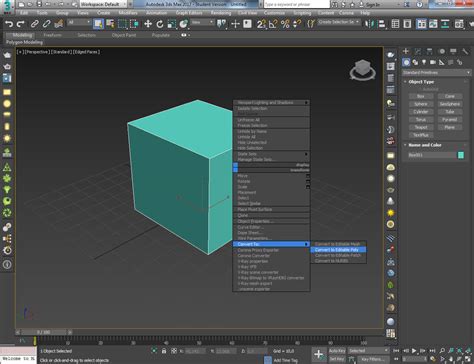Image resolution: width=474 pixels, height=364 pixels.
Task: Open the key mode Selected dropdown
Action: [368, 351]
